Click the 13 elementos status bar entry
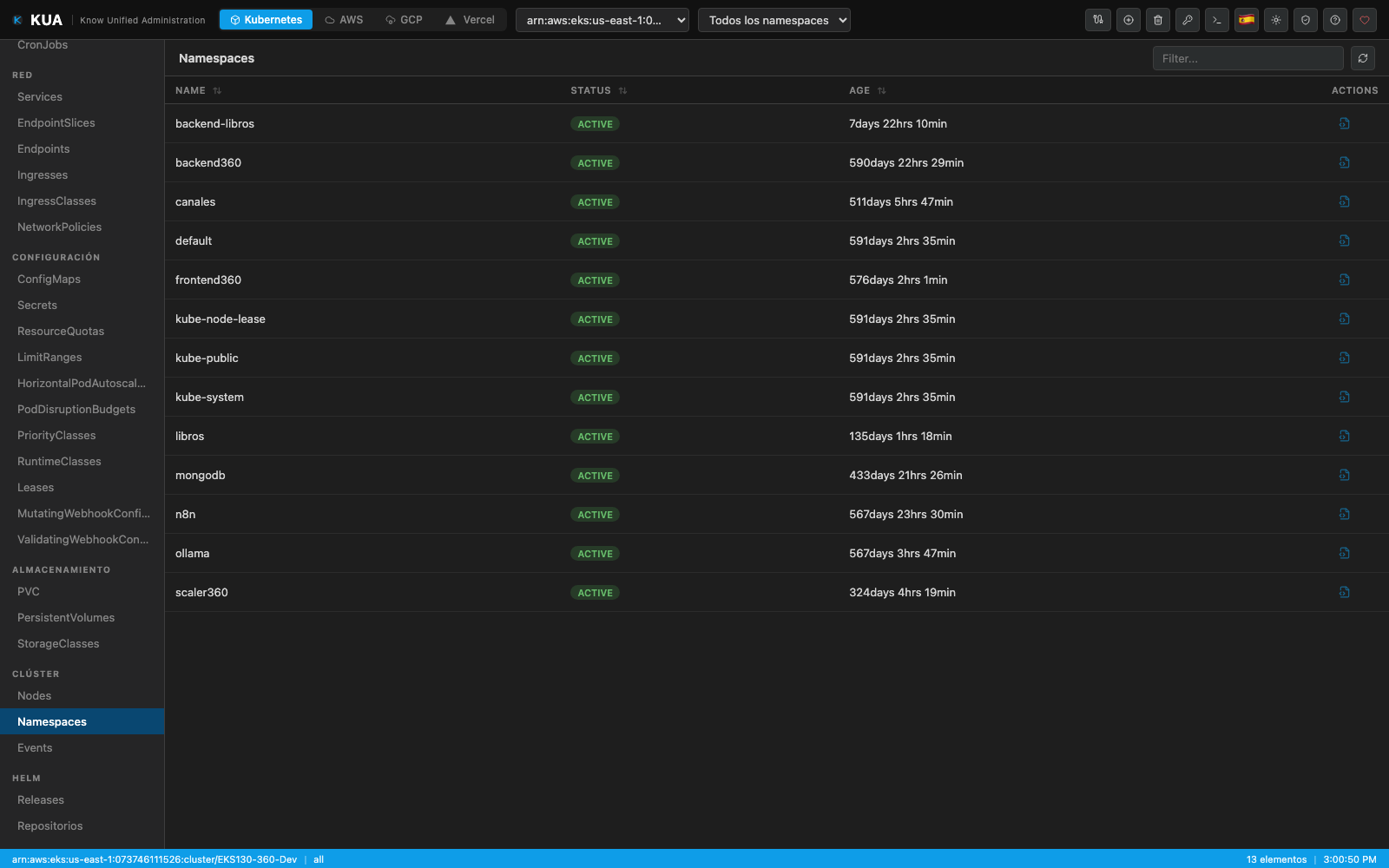Image resolution: width=1389 pixels, height=868 pixels. point(1276,859)
